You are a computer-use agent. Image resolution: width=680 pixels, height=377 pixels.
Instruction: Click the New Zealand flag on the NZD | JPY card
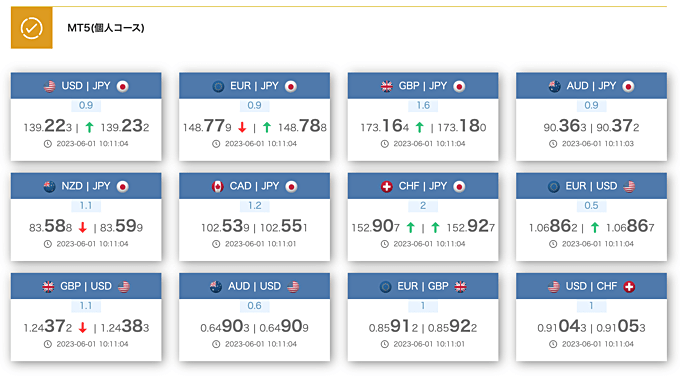49,187
